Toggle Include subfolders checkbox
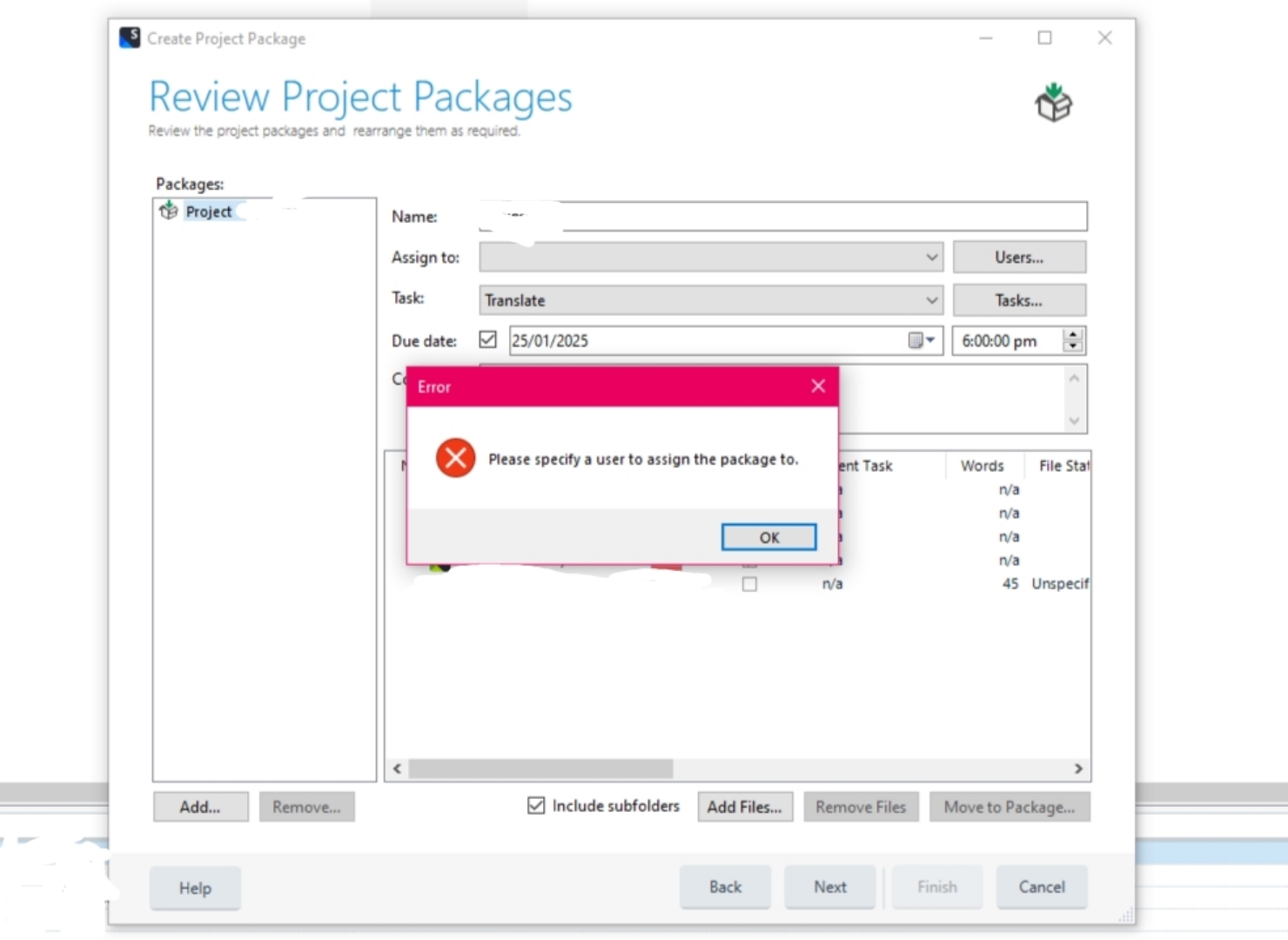1288x940 pixels. (x=536, y=806)
